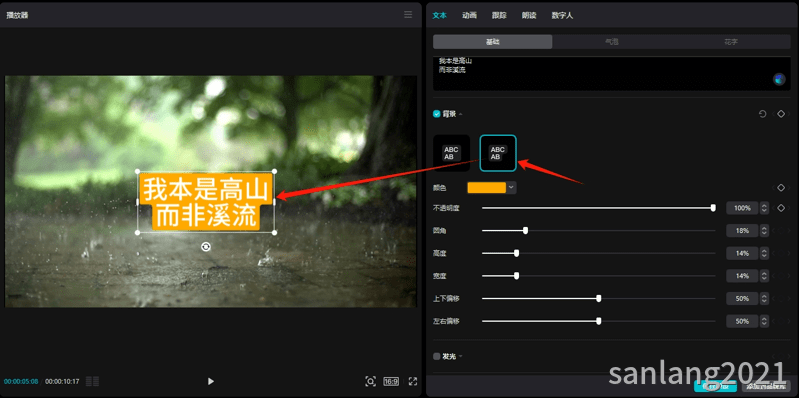Click the 圆角 corner radius slider handle
Screen dimensions: 799x398
coord(525,230)
